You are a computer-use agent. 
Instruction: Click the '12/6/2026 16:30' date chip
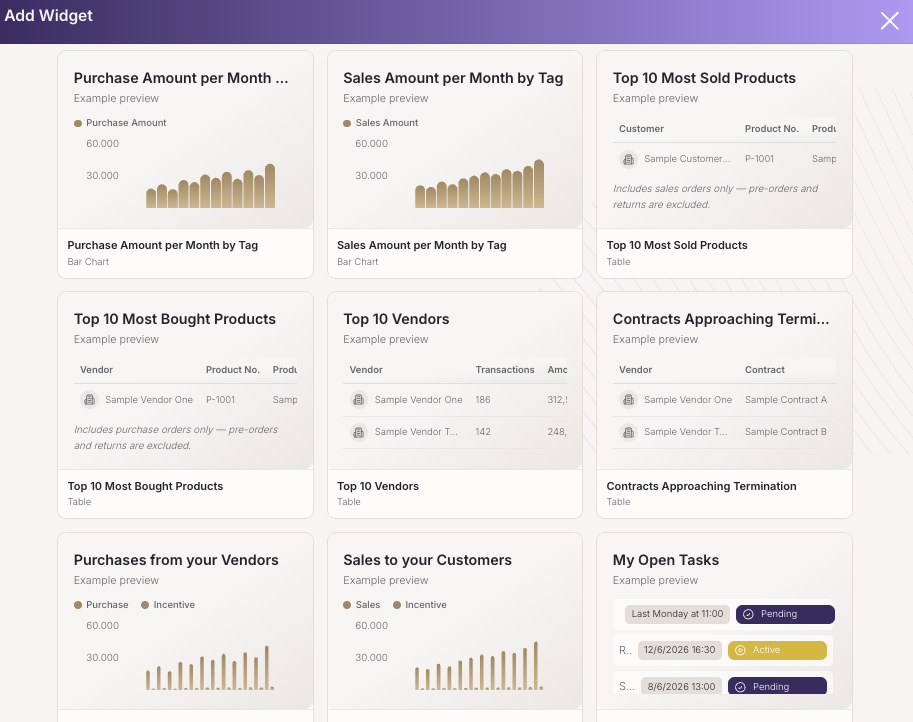coord(680,650)
